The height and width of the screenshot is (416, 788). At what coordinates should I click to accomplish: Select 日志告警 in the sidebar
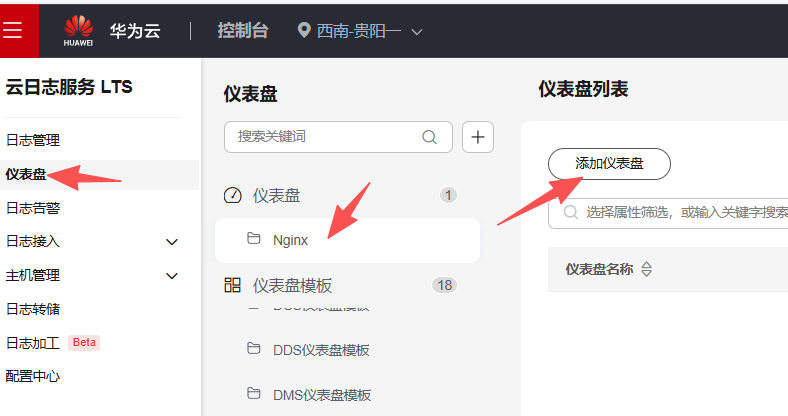point(33,208)
